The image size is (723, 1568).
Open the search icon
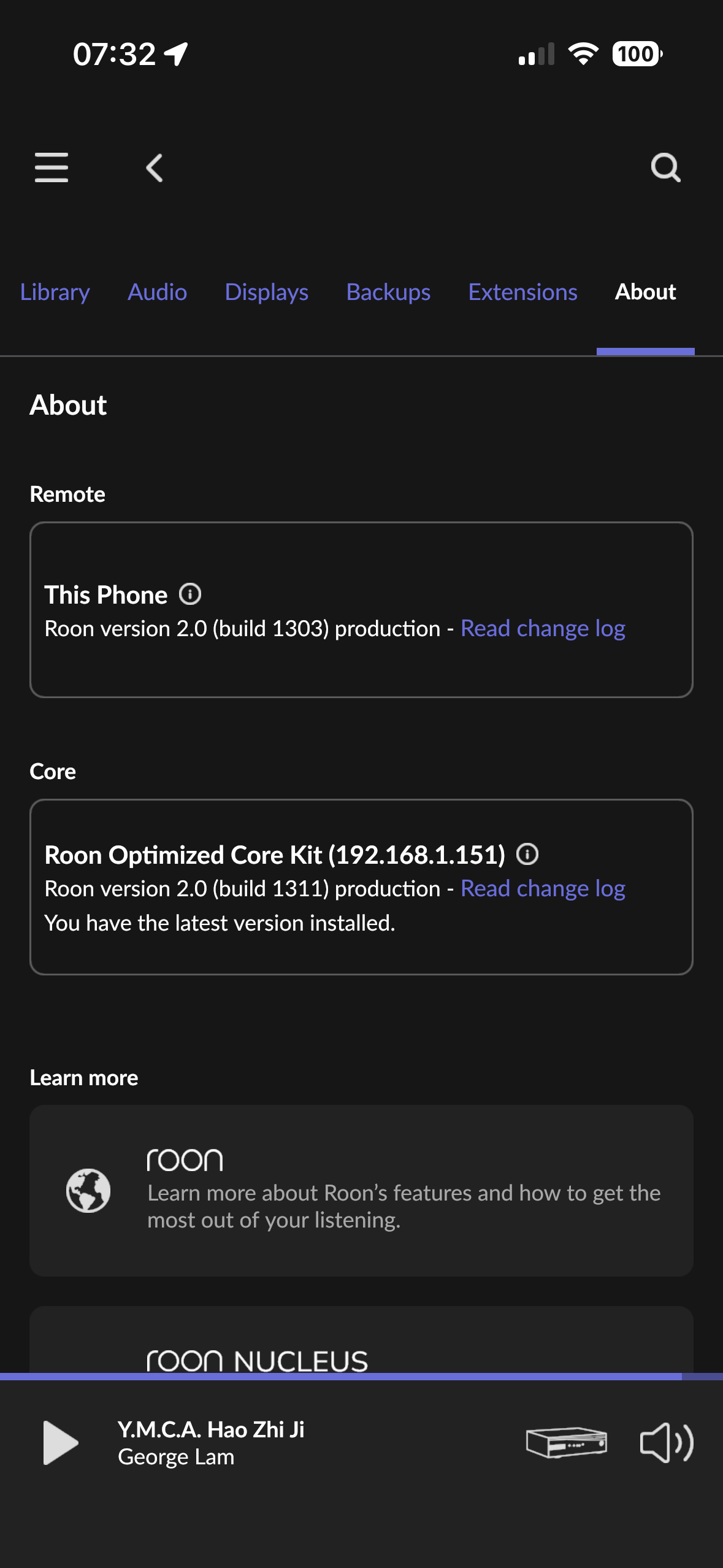666,168
